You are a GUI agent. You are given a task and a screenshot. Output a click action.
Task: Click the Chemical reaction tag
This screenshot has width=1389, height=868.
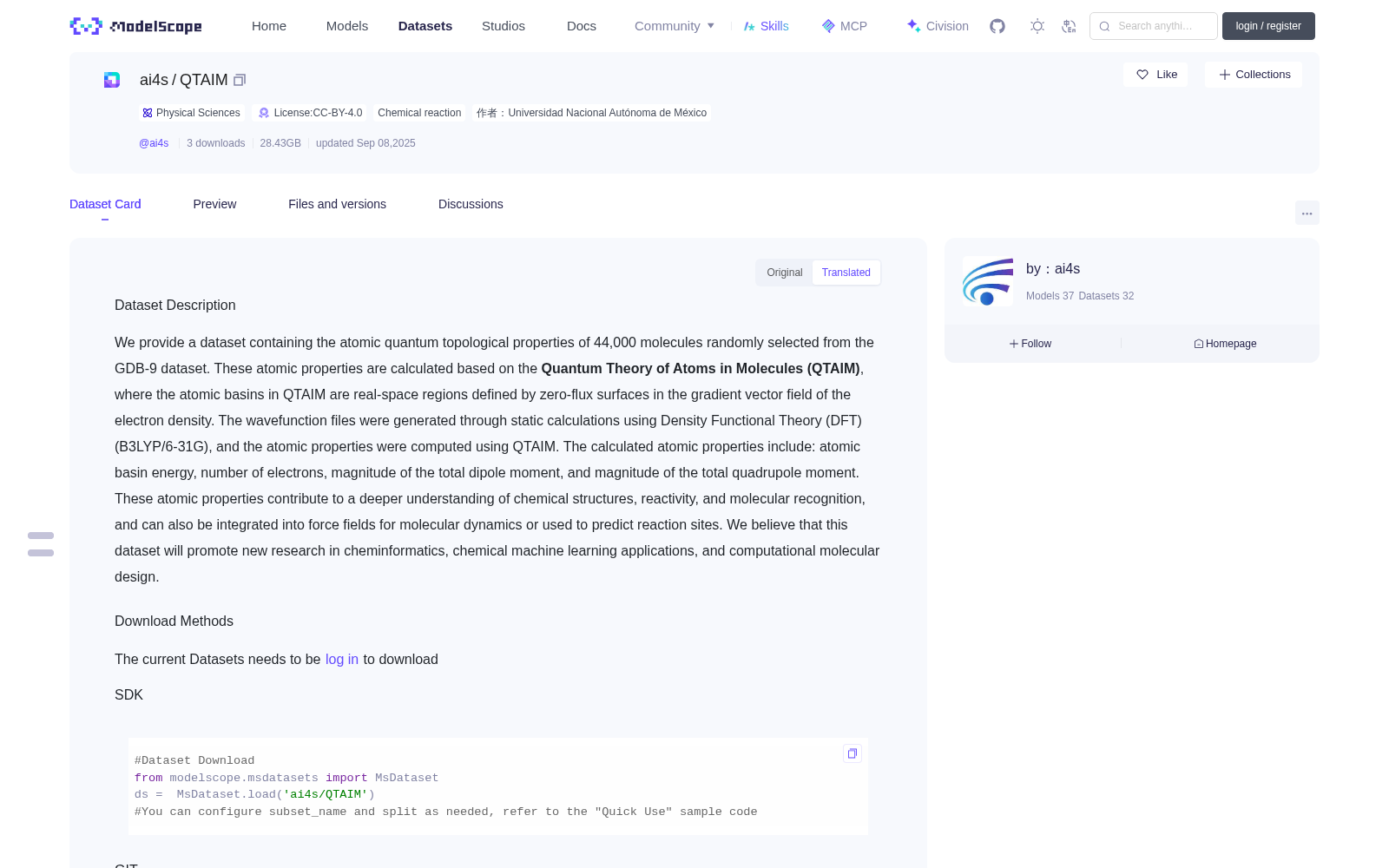point(419,113)
